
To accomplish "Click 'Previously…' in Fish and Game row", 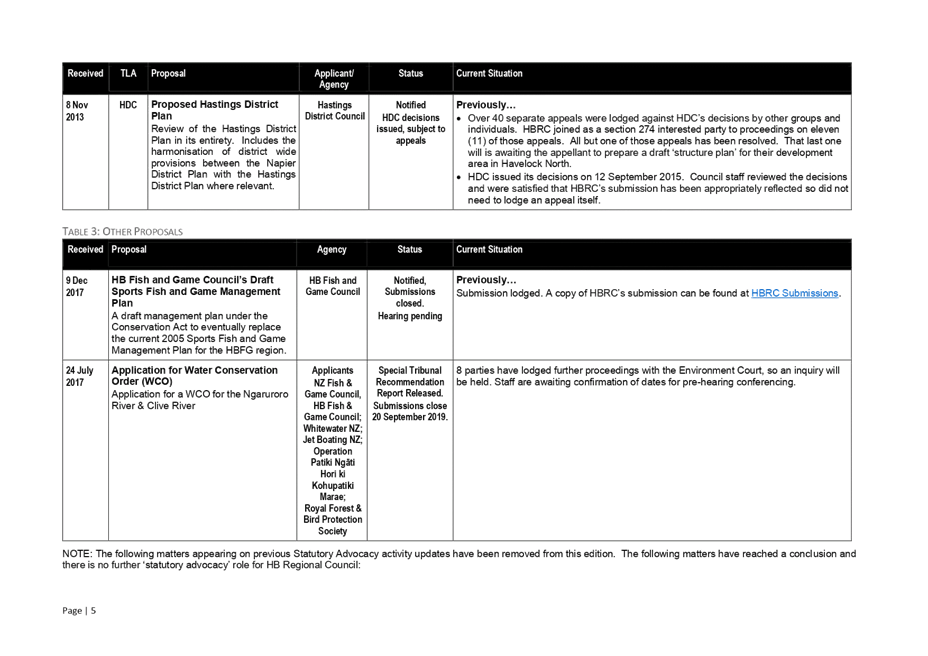I will [x=486, y=280].
